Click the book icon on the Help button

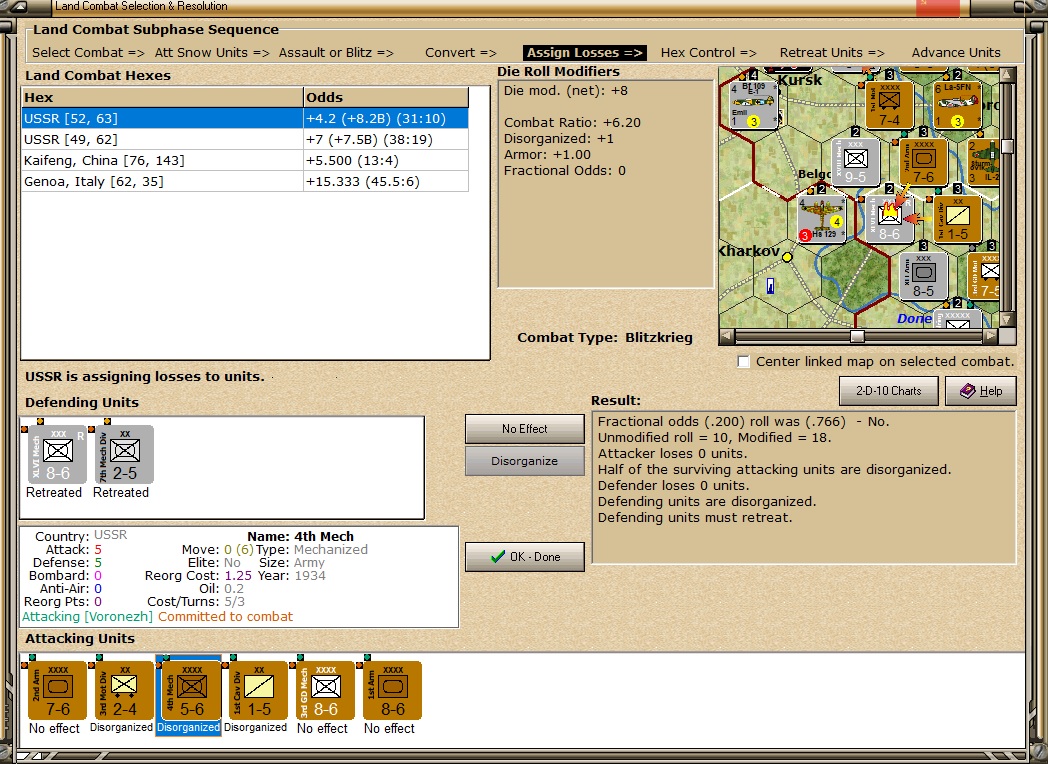[967, 391]
